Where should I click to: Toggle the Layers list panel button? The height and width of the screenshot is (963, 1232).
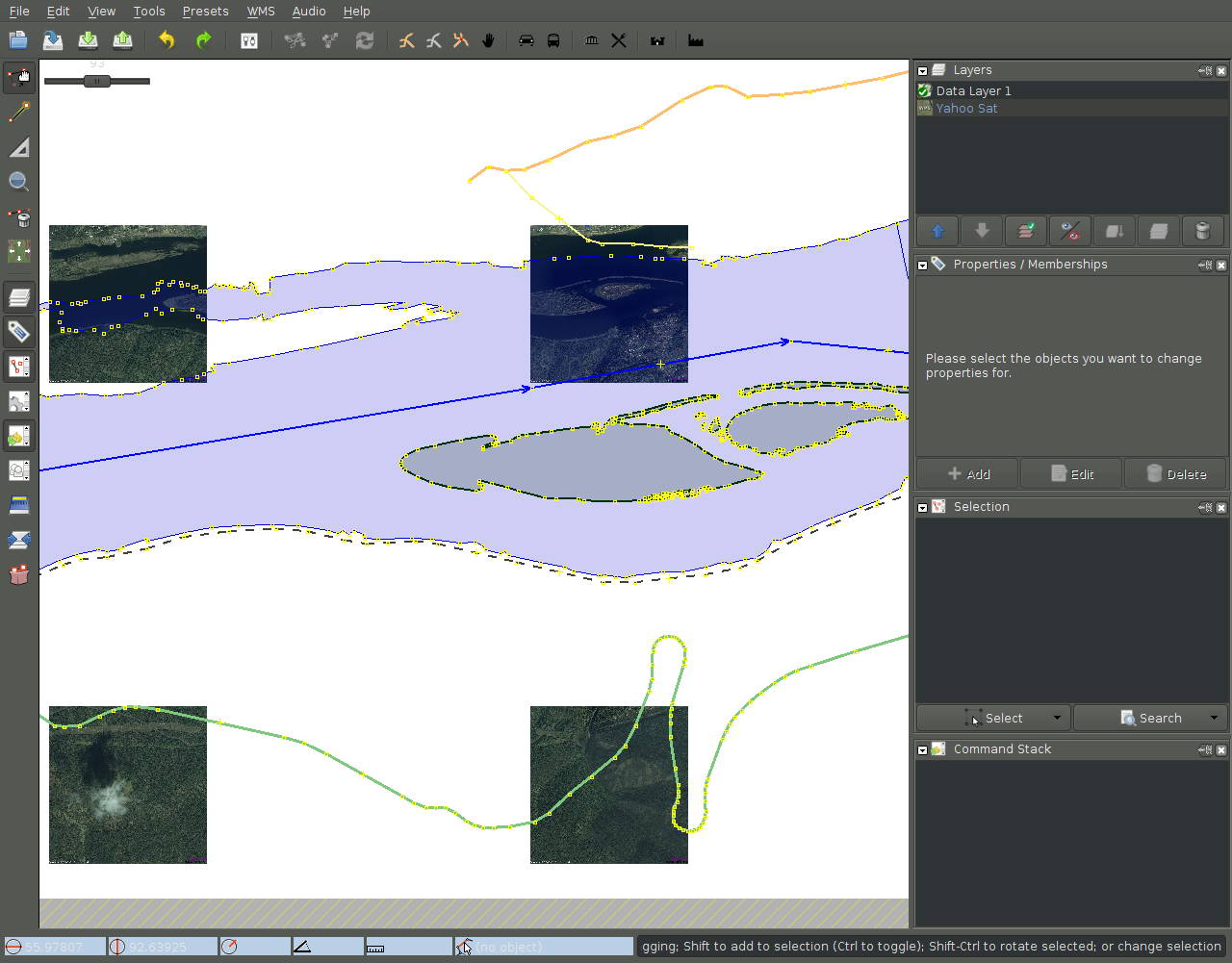tap(18, 297)
